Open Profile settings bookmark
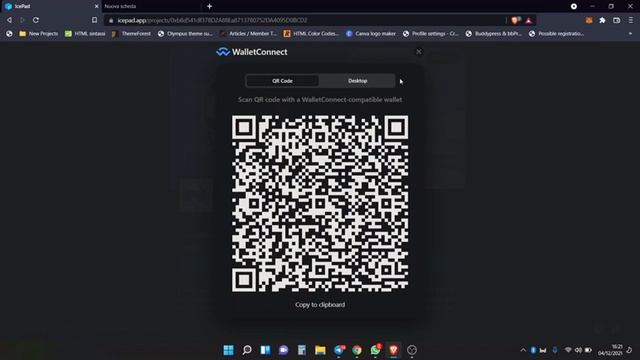The height and width of the screenshot is (360, 640). [x=431, y=34]
